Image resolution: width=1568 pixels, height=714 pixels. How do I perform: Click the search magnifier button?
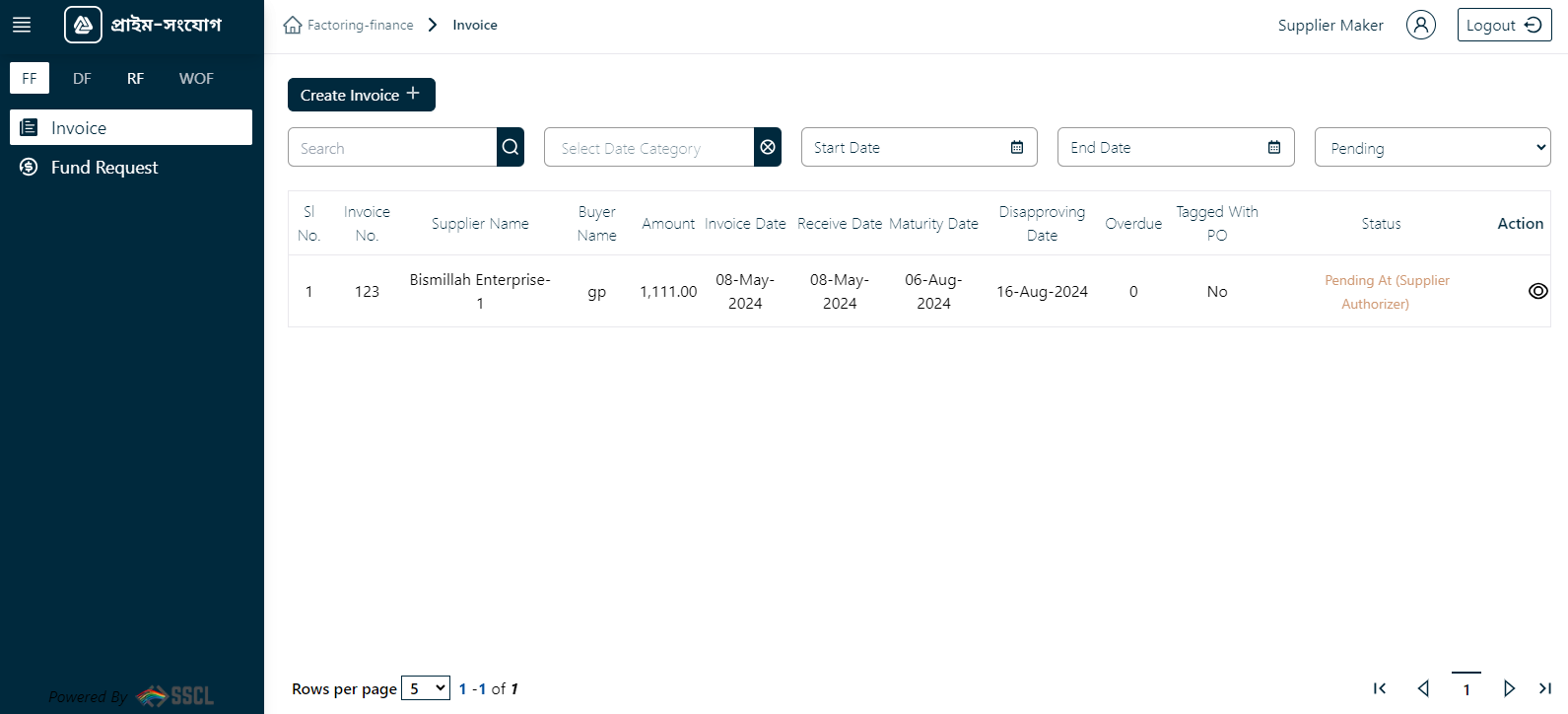click(x=511, y=147)
